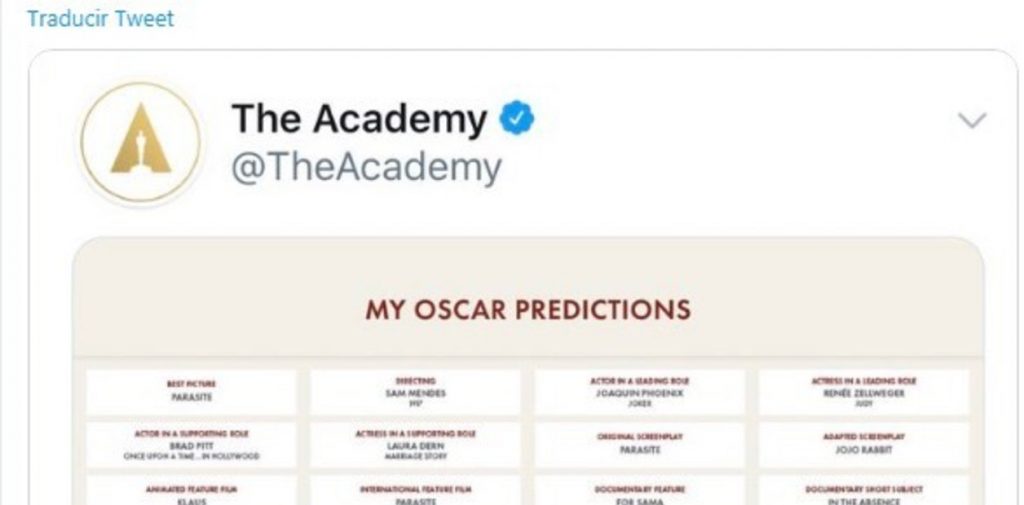This screenshot has width=1024, height=505.
Task: Click the Documentary Short Subject card
Action: (x=863, y=491)
